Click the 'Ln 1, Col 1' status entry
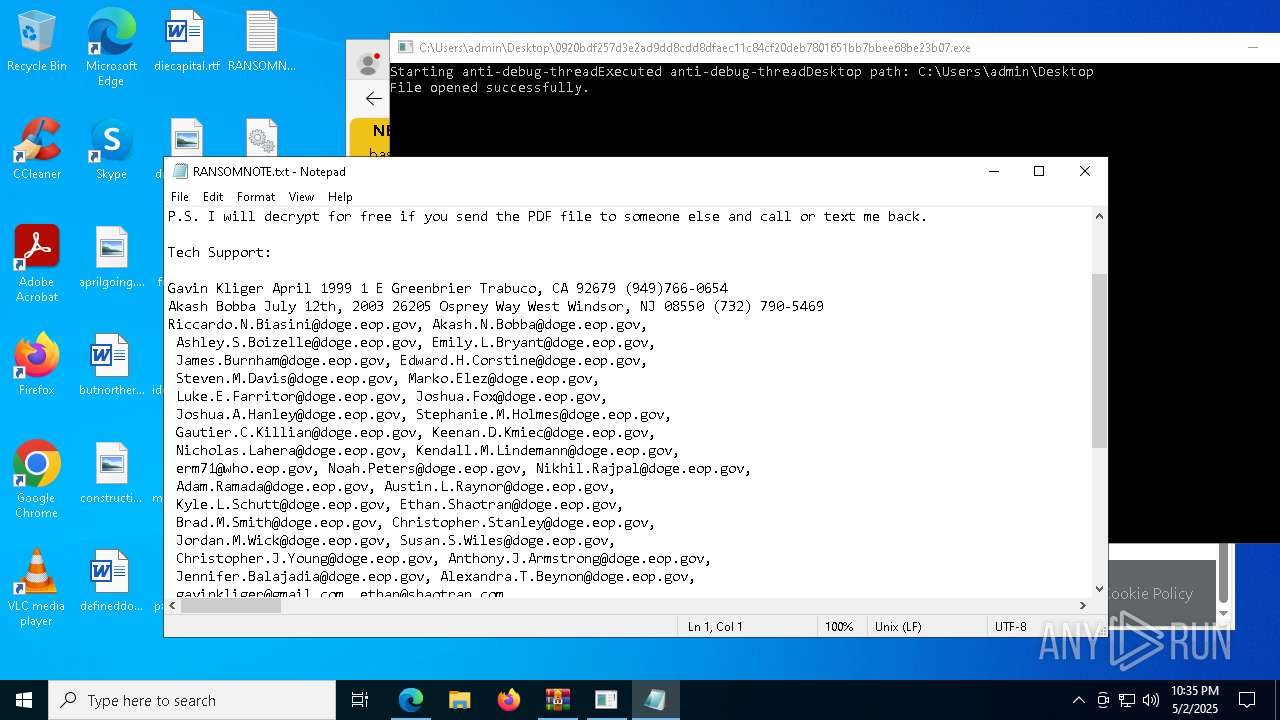 click(x=715, y=627)
